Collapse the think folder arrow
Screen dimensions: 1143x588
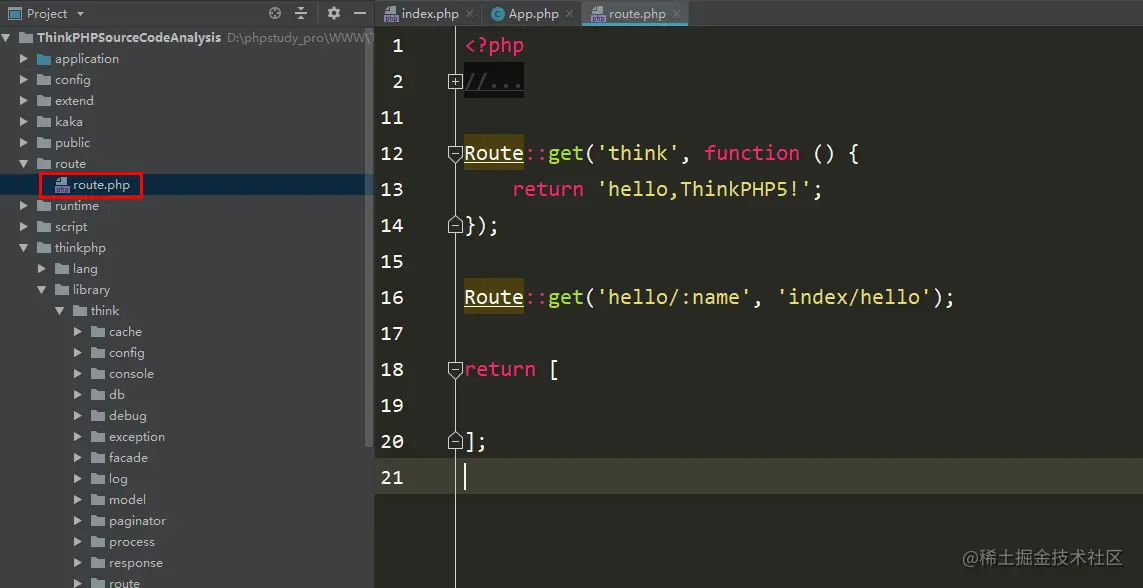(60, 311)
